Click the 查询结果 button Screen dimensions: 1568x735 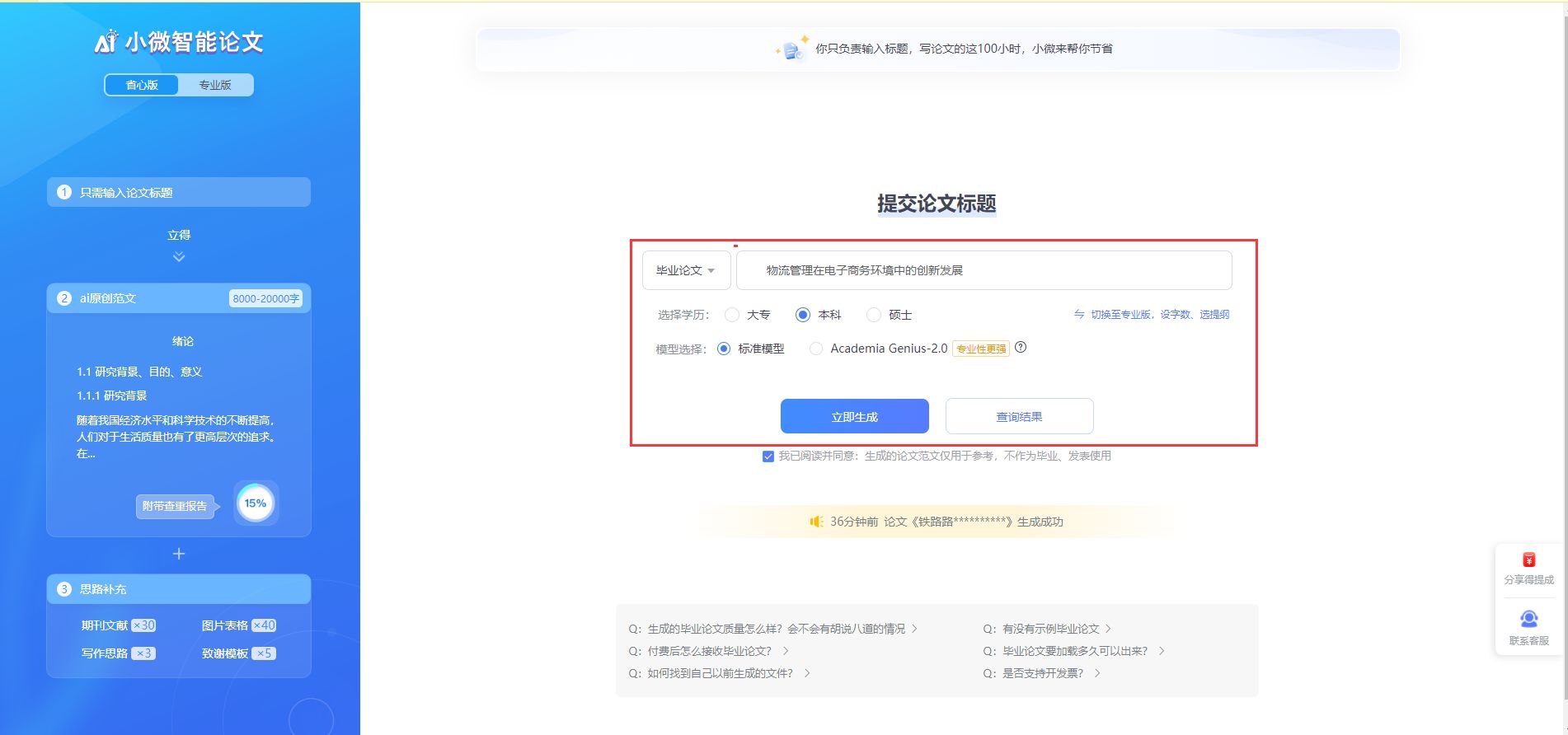(1020, 416)
